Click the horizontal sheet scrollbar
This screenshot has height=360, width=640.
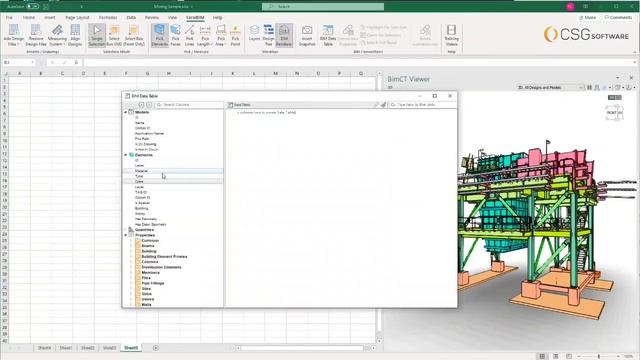point(301,348)
